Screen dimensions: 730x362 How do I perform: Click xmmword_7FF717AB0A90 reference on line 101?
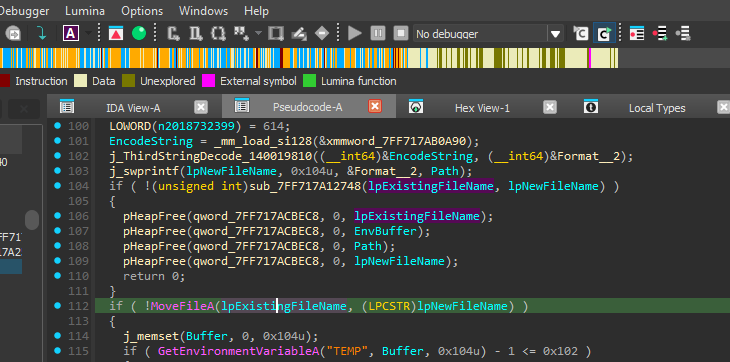(x=396, y=141)
